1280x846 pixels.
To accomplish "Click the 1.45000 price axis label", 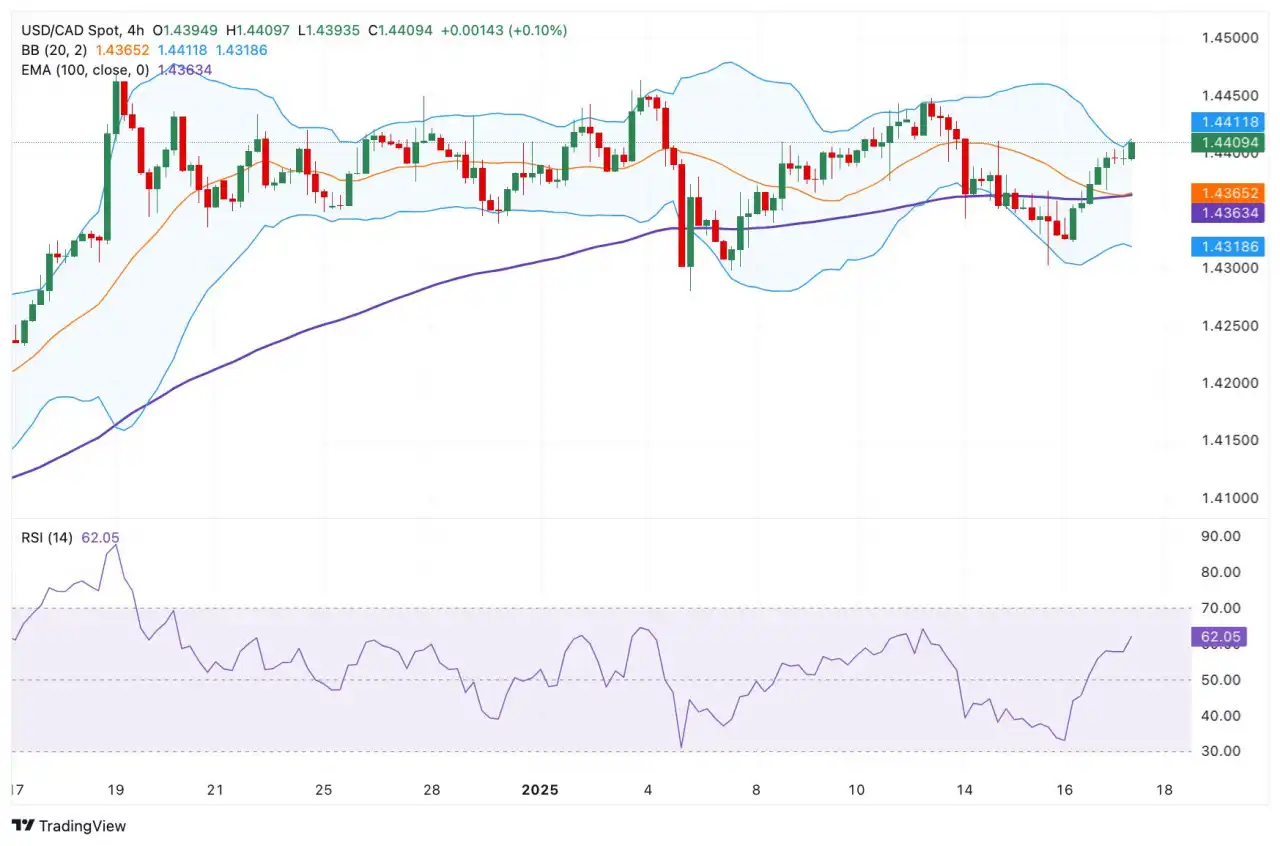I will (1230, 38).
